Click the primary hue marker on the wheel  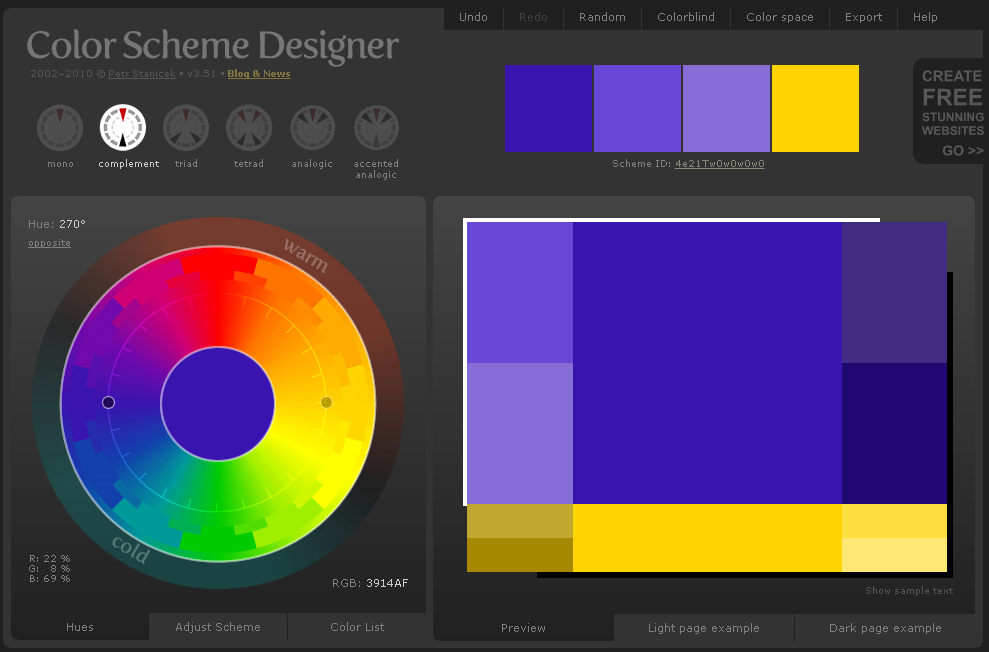tap(108, 402)
